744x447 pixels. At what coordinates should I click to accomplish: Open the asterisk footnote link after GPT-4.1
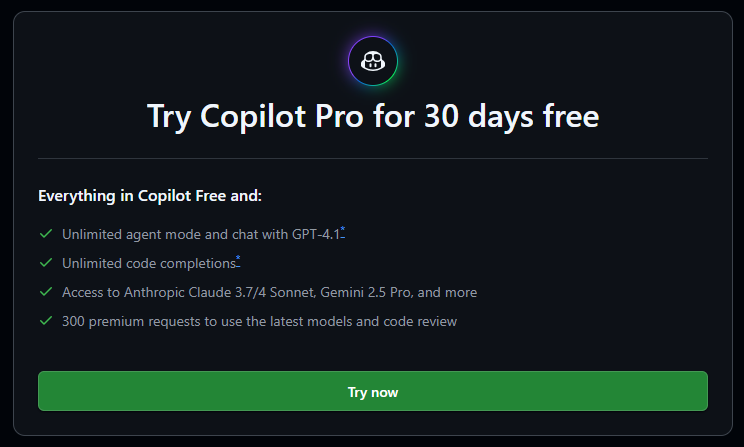[x=343, y=232]
